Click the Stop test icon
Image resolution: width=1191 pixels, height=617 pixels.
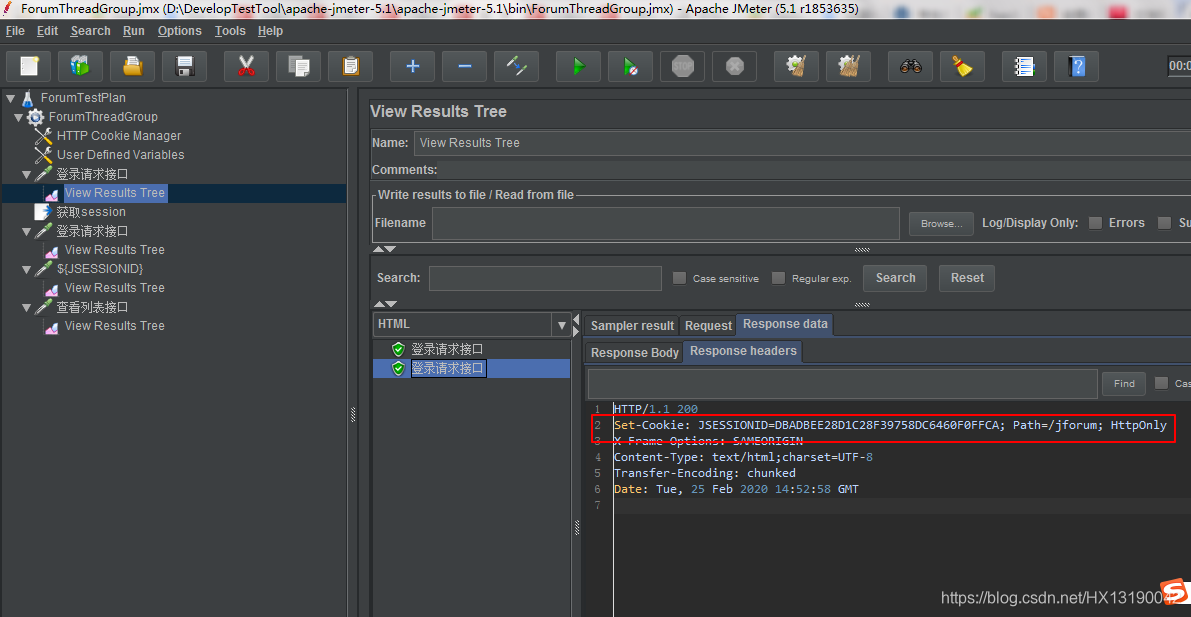pos(682,66)
